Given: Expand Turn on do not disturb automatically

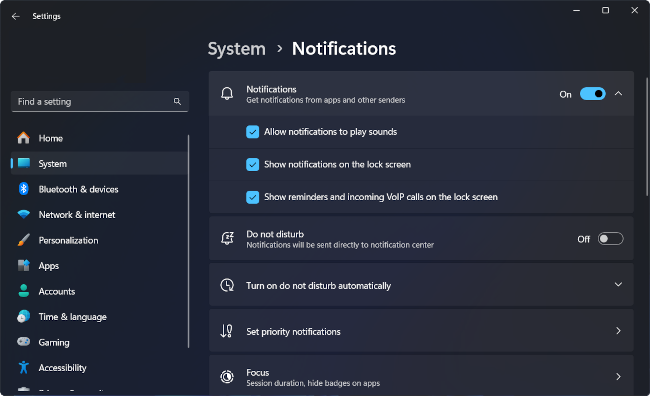Looking at the screenshot, I should pyautogui.click(x=421, y=285).
